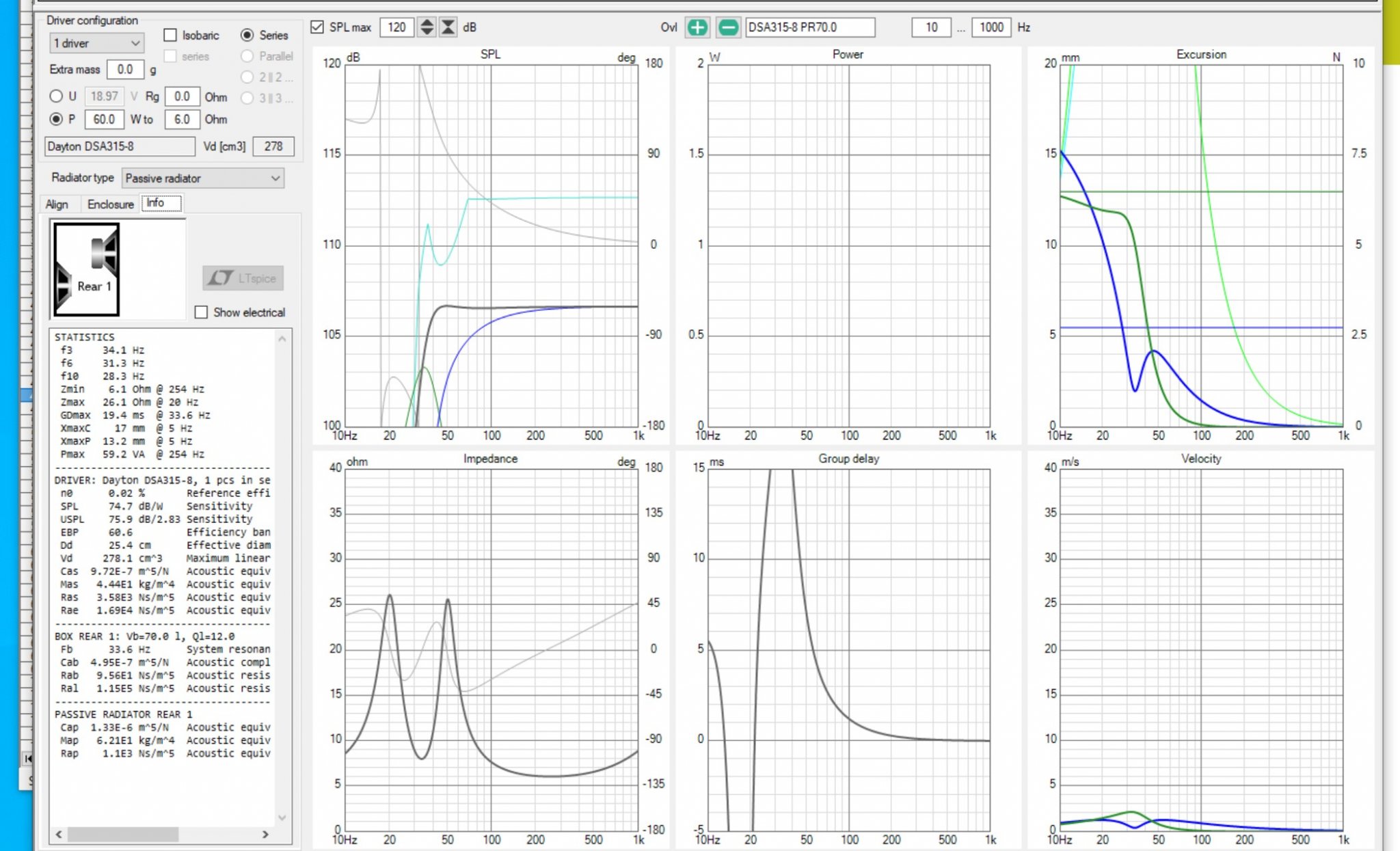Viewport: 1400px width, 851px height.
Task: Select the P power radio button
Action: [56, 119]
